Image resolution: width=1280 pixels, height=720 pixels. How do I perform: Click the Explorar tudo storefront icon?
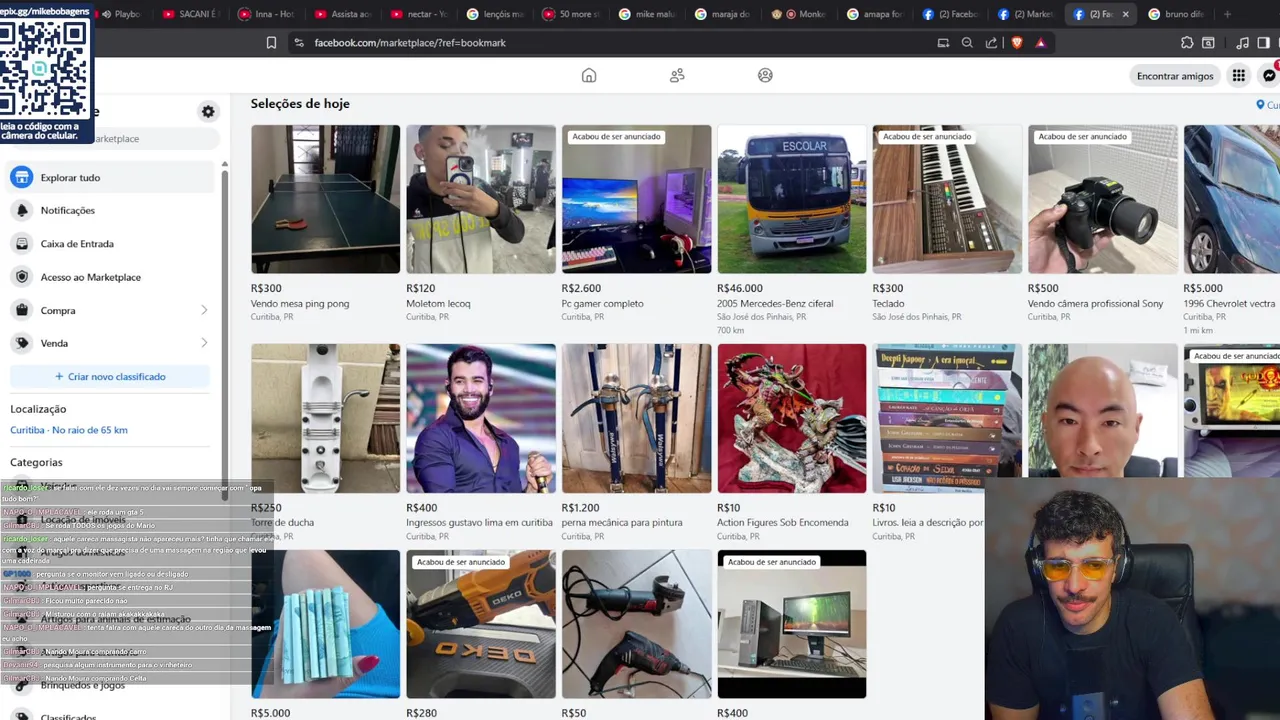click(22, 177)
